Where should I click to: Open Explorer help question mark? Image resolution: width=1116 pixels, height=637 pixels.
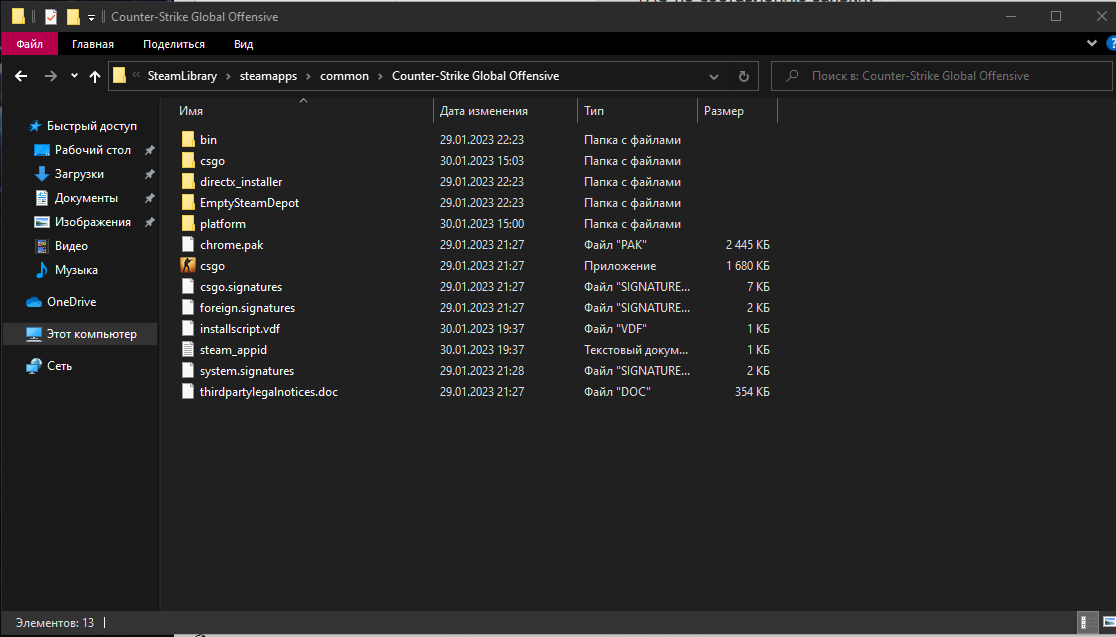click(x=1111, y=43)
